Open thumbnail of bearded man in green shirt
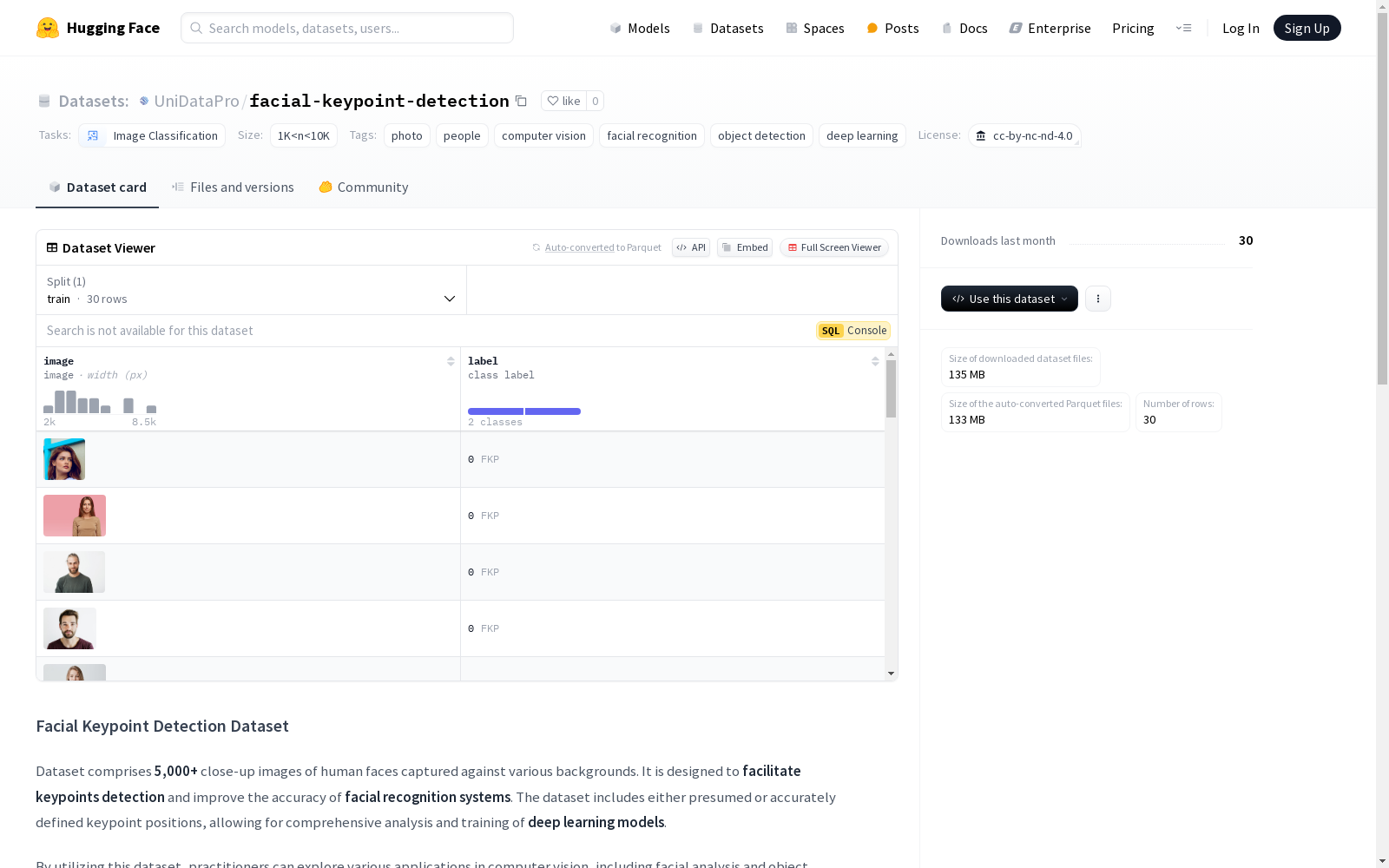Image resolution: width=1389 pixels, height=868 pixels. coord(74,572)
